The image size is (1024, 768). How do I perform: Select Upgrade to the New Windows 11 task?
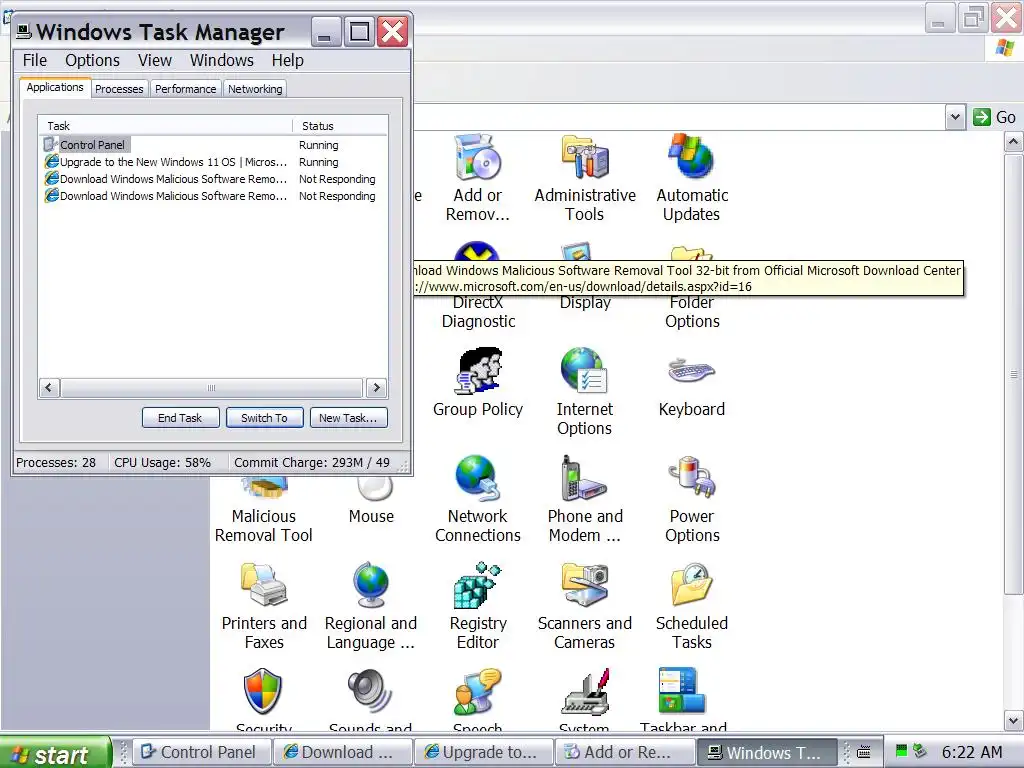pyautogui.click(x=213, y=162)
